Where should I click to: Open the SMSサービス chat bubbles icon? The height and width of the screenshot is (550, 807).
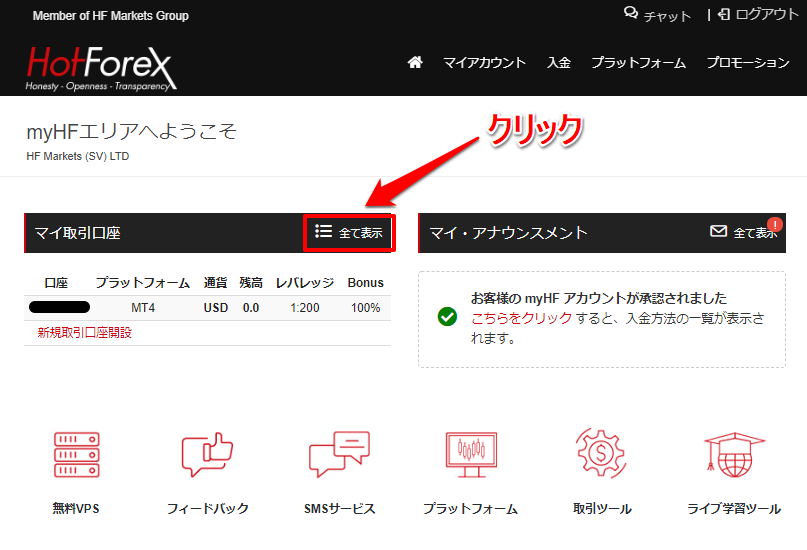click(x=339, y=454)
